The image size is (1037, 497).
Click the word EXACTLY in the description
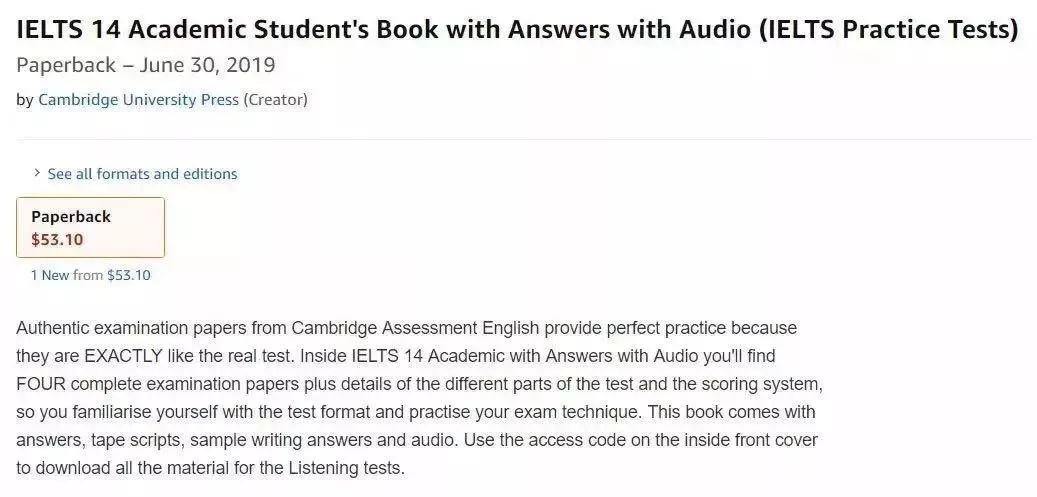(123, 356)
